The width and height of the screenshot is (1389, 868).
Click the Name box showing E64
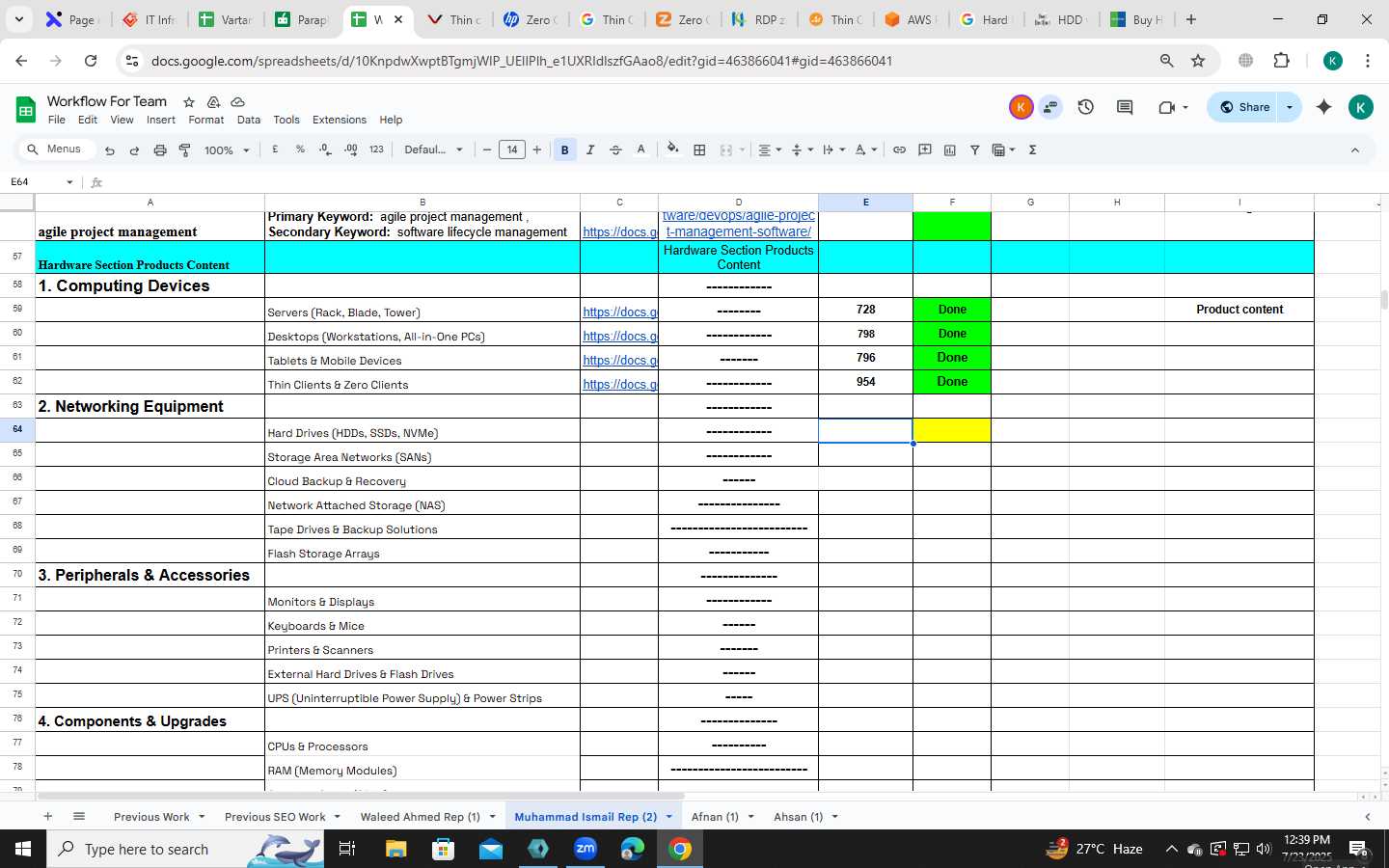[x=41, y=182]
